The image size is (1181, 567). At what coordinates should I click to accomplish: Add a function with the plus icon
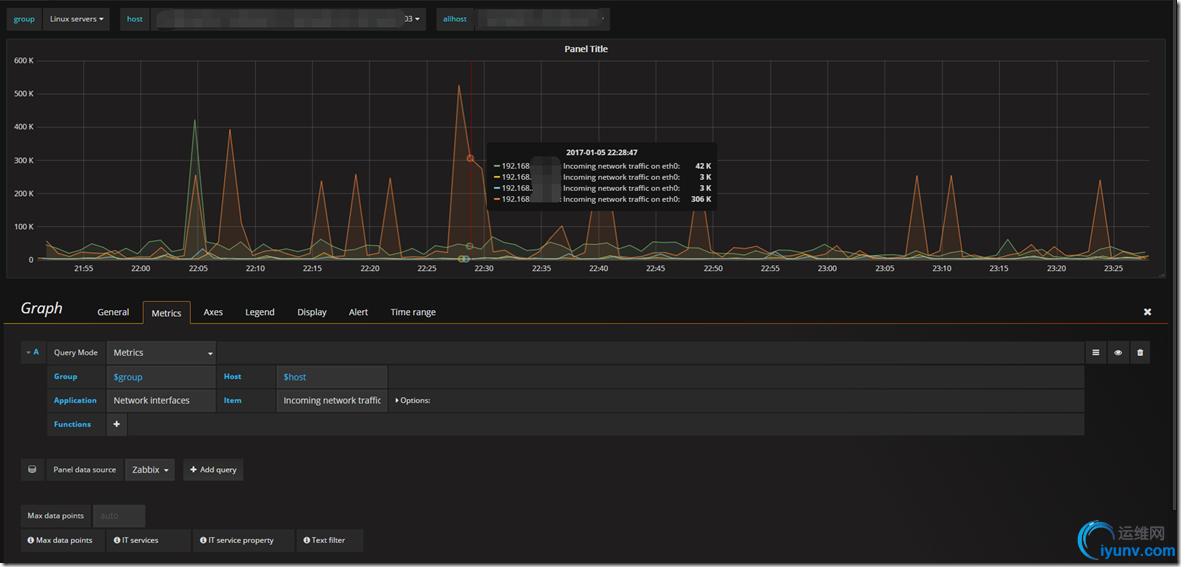[117, 424]
